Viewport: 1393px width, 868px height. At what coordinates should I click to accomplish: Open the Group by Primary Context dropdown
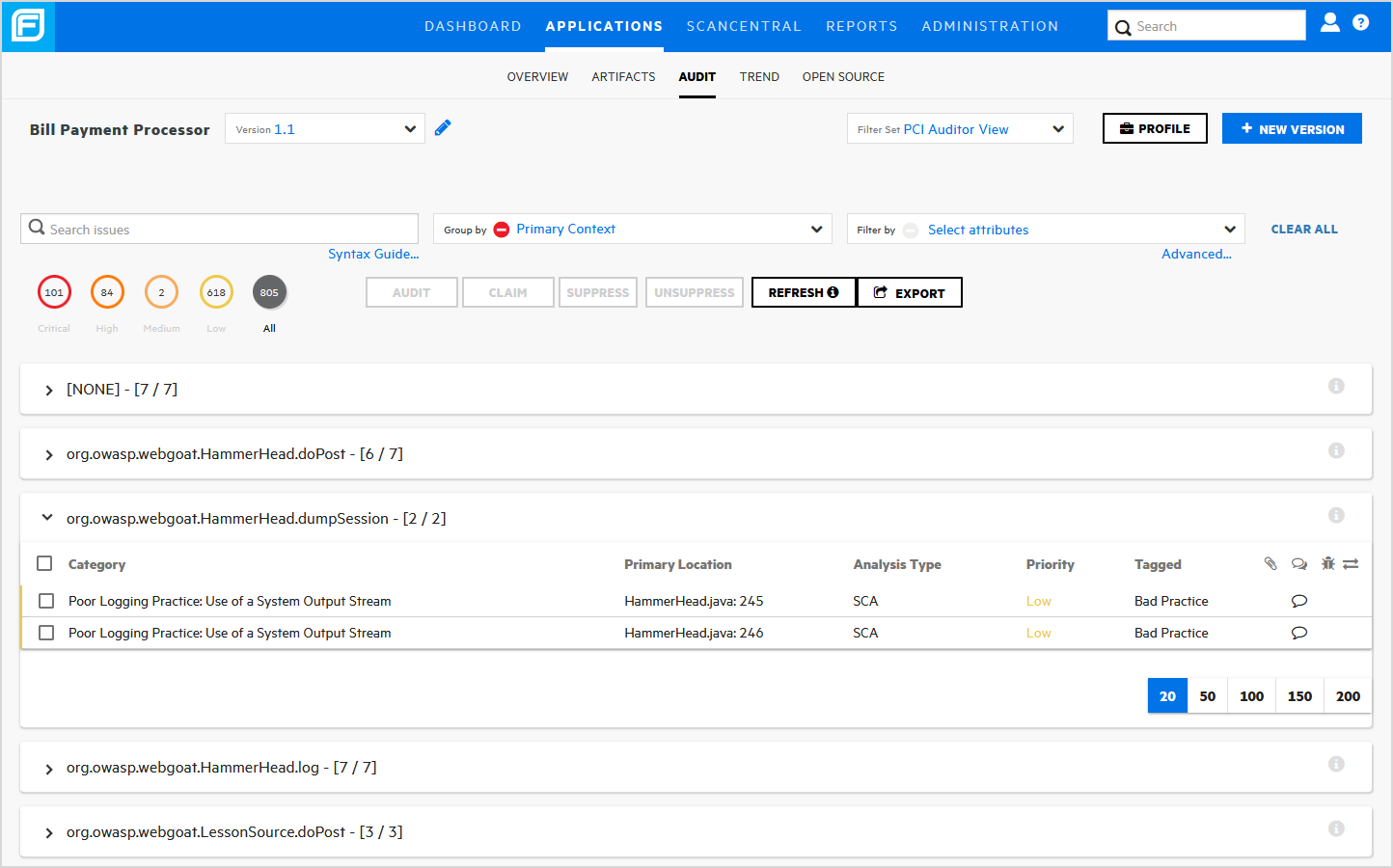(632, 230)
